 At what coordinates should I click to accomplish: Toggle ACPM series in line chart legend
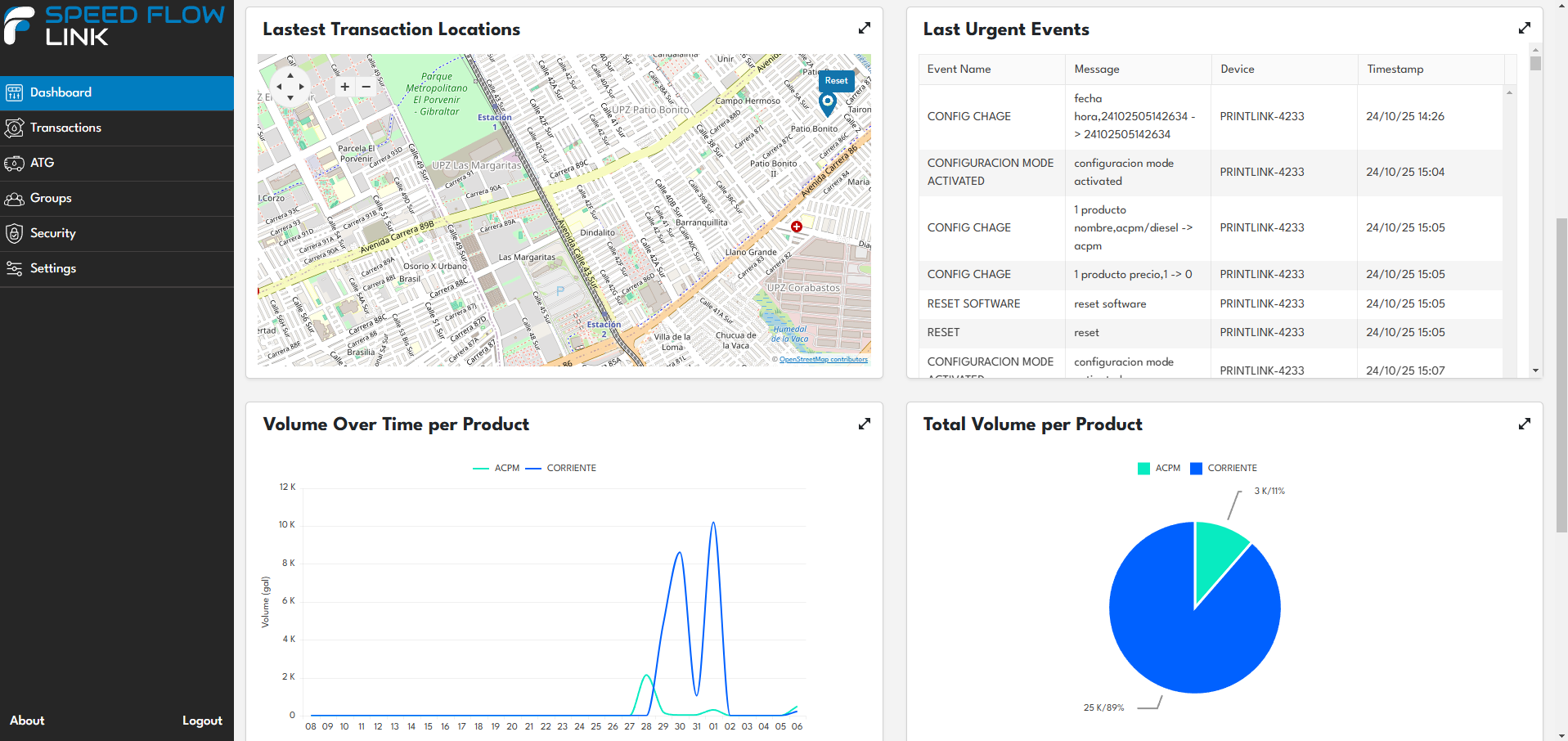click(x=496, y=469)
